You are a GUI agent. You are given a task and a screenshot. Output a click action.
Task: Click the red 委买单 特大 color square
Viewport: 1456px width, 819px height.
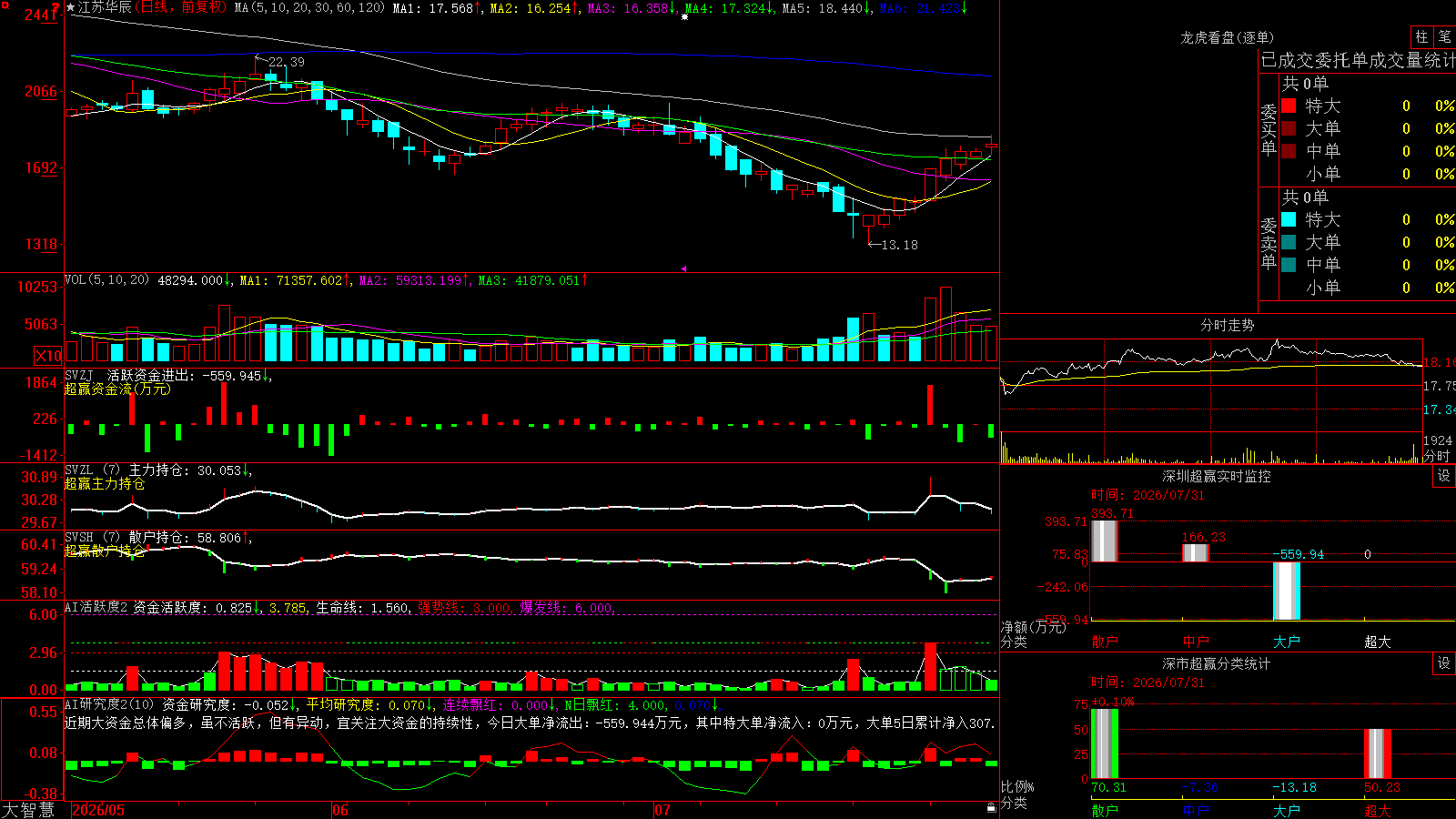coord(1289,106)
